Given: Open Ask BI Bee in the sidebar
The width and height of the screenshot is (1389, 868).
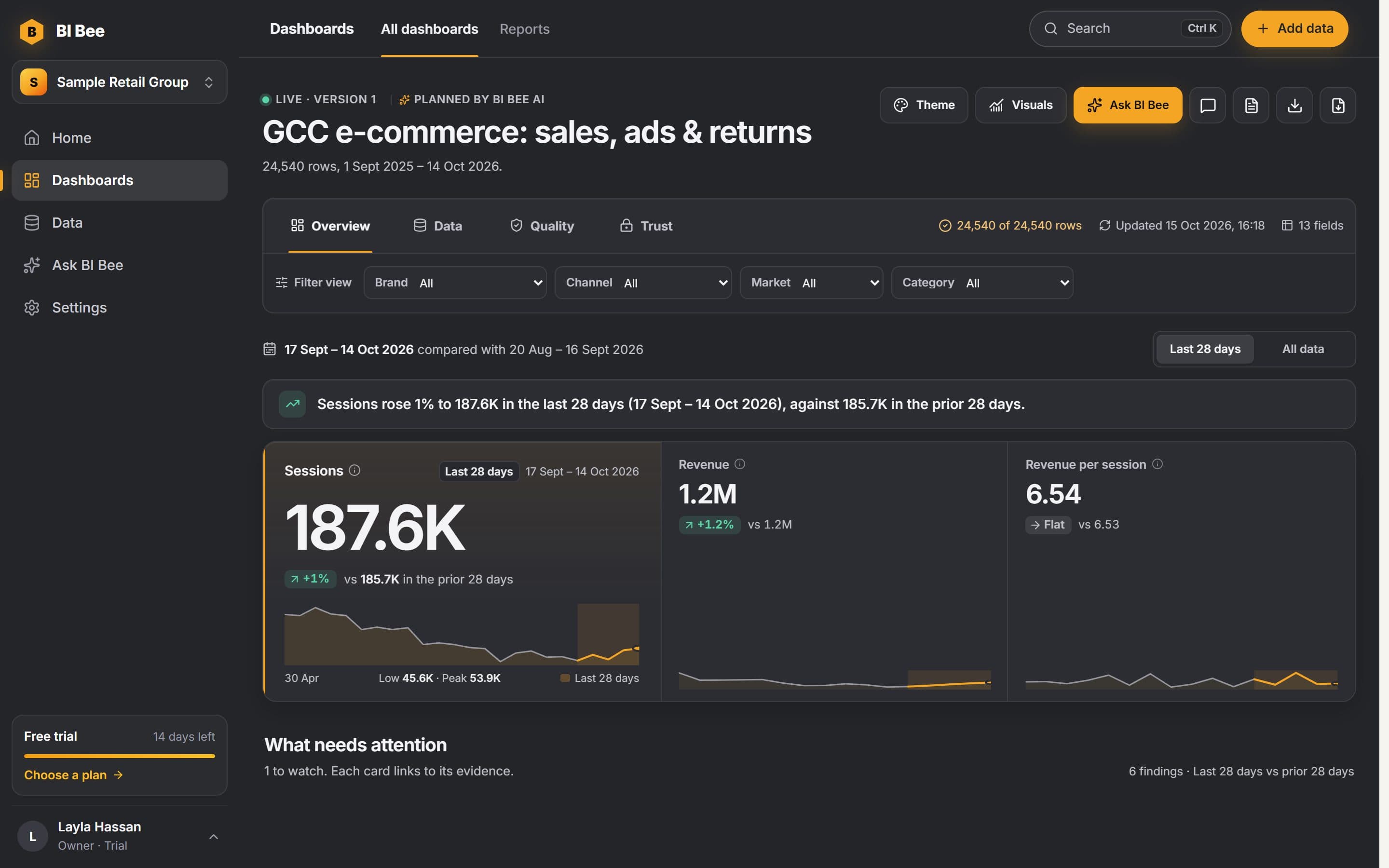Looking at the screenshot, I should coord(120,265).
